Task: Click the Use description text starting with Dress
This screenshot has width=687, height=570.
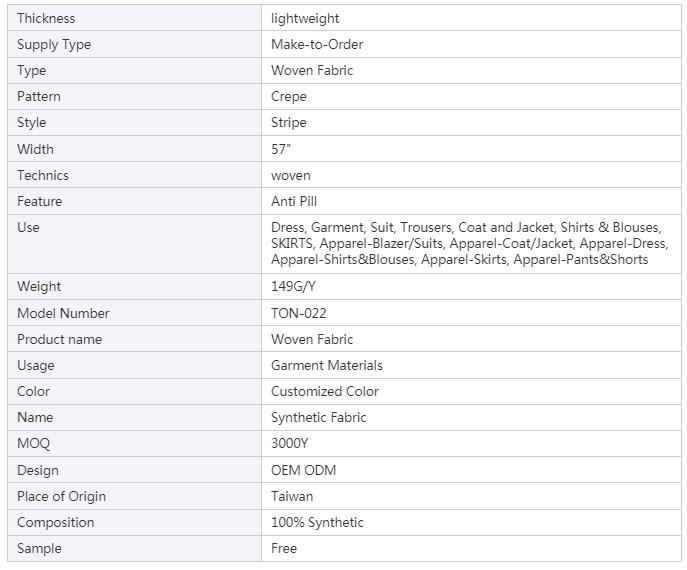Action: pos(469,243)
